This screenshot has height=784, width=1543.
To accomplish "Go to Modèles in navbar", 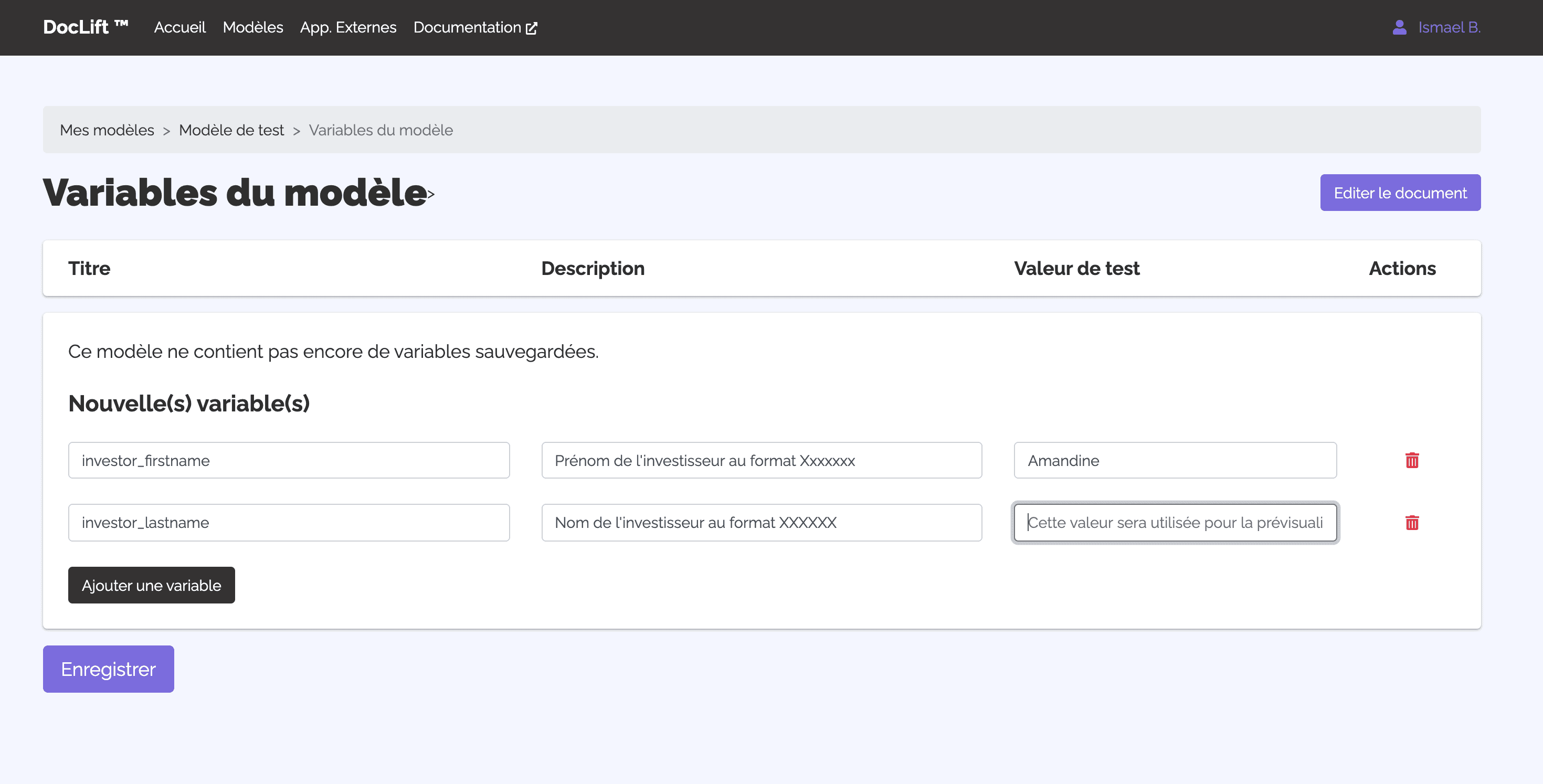I will point(253,28).
